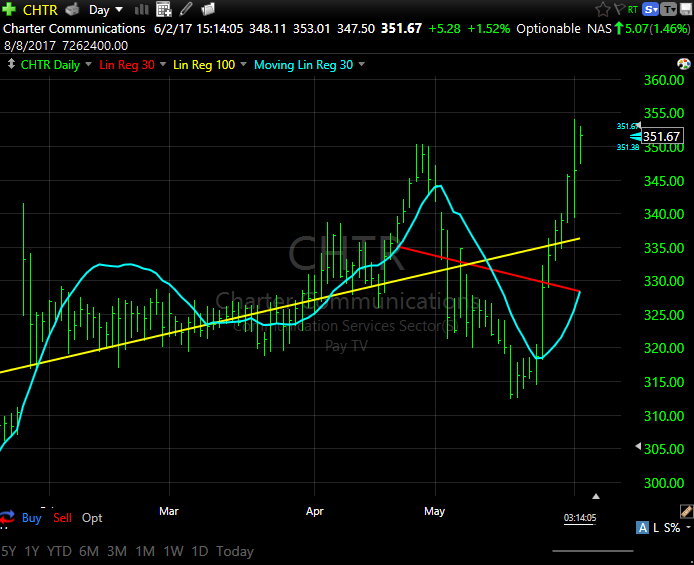Click the blue-red order swap arrows icon
Image resolution: width=694 pixels, height=565 pixels.
tap(8, 518)
